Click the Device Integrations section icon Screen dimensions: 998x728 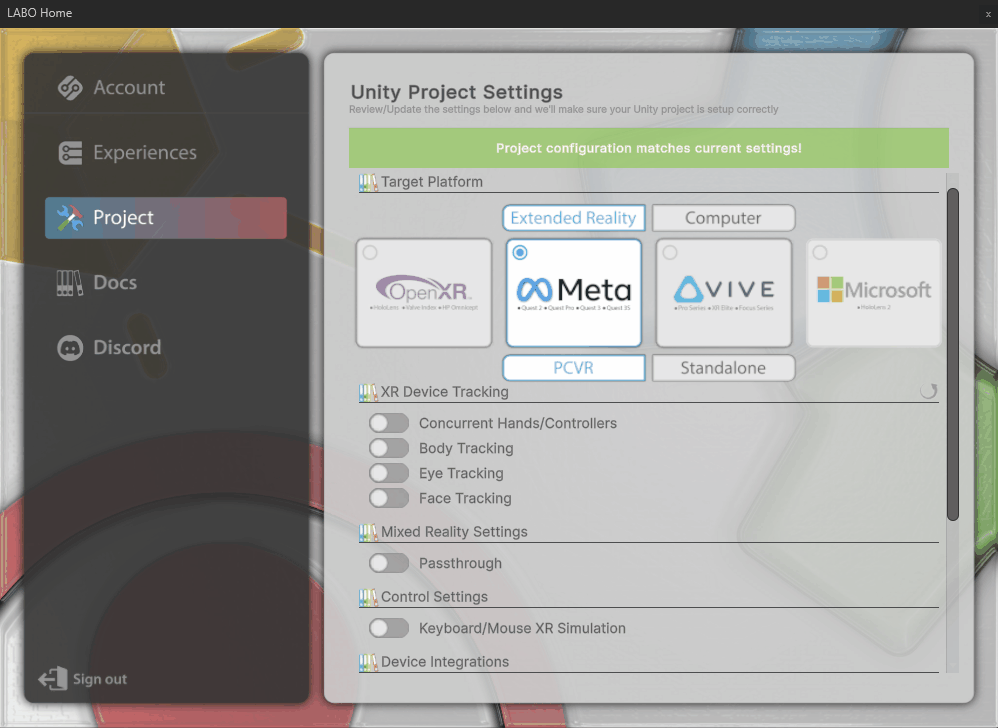coord(368,662)
